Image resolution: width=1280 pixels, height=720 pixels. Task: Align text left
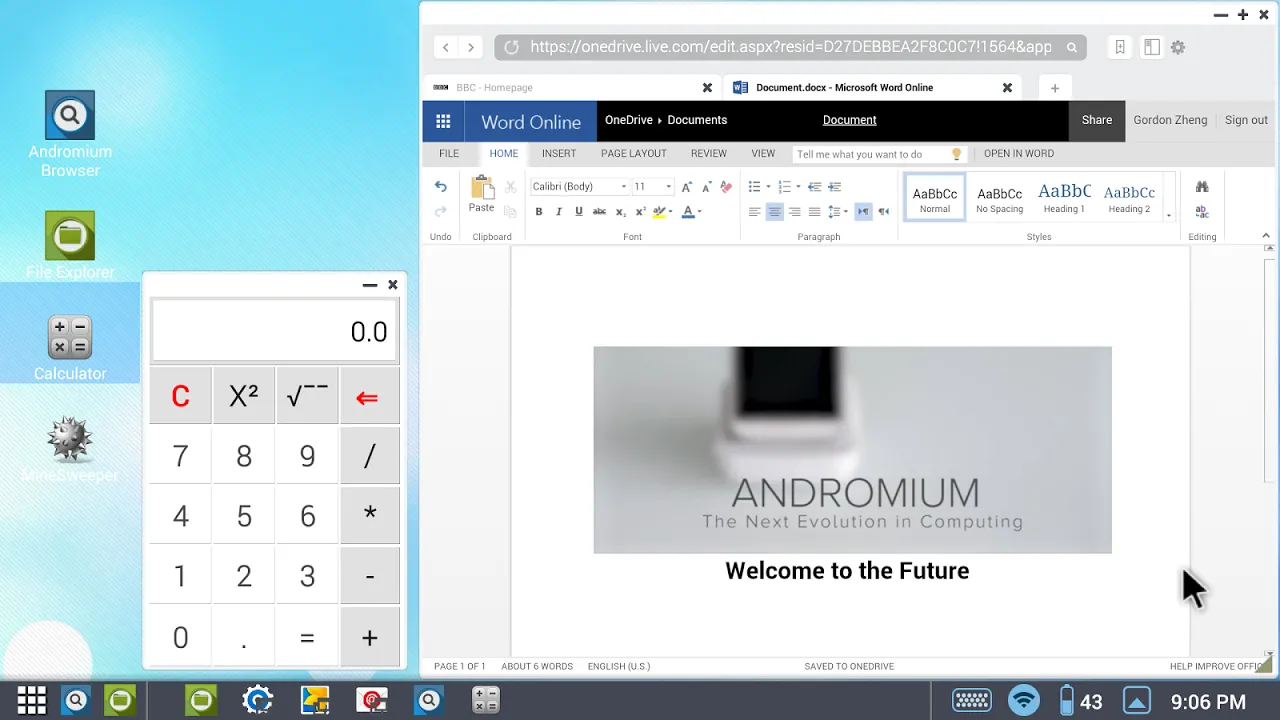click(754, 212)
